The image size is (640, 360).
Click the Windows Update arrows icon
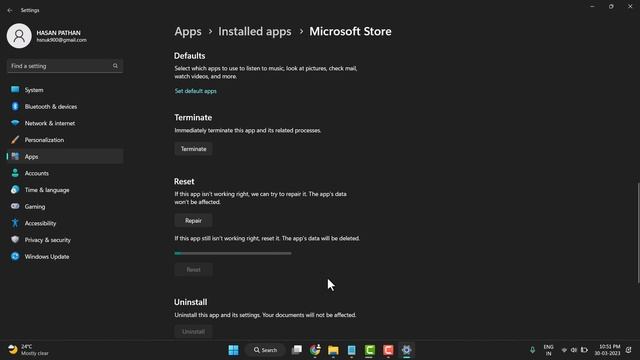[15, 256]
